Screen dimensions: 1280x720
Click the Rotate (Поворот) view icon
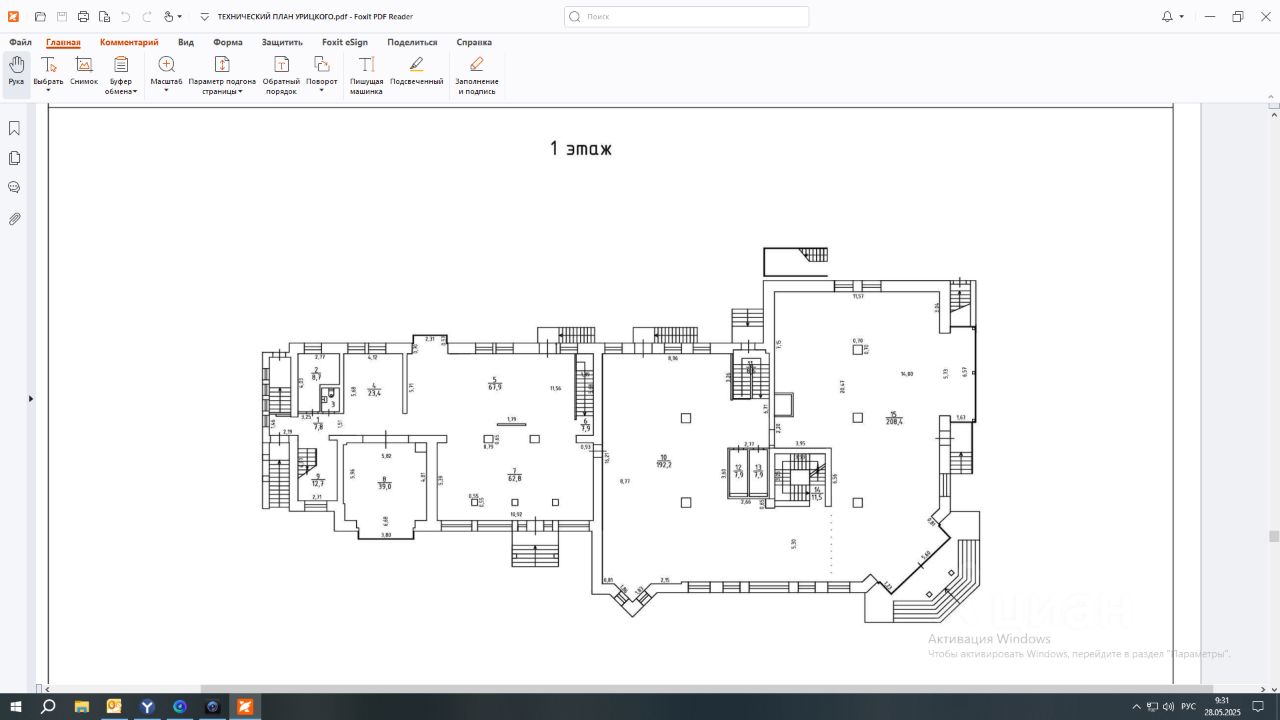[x=321, y=64]
